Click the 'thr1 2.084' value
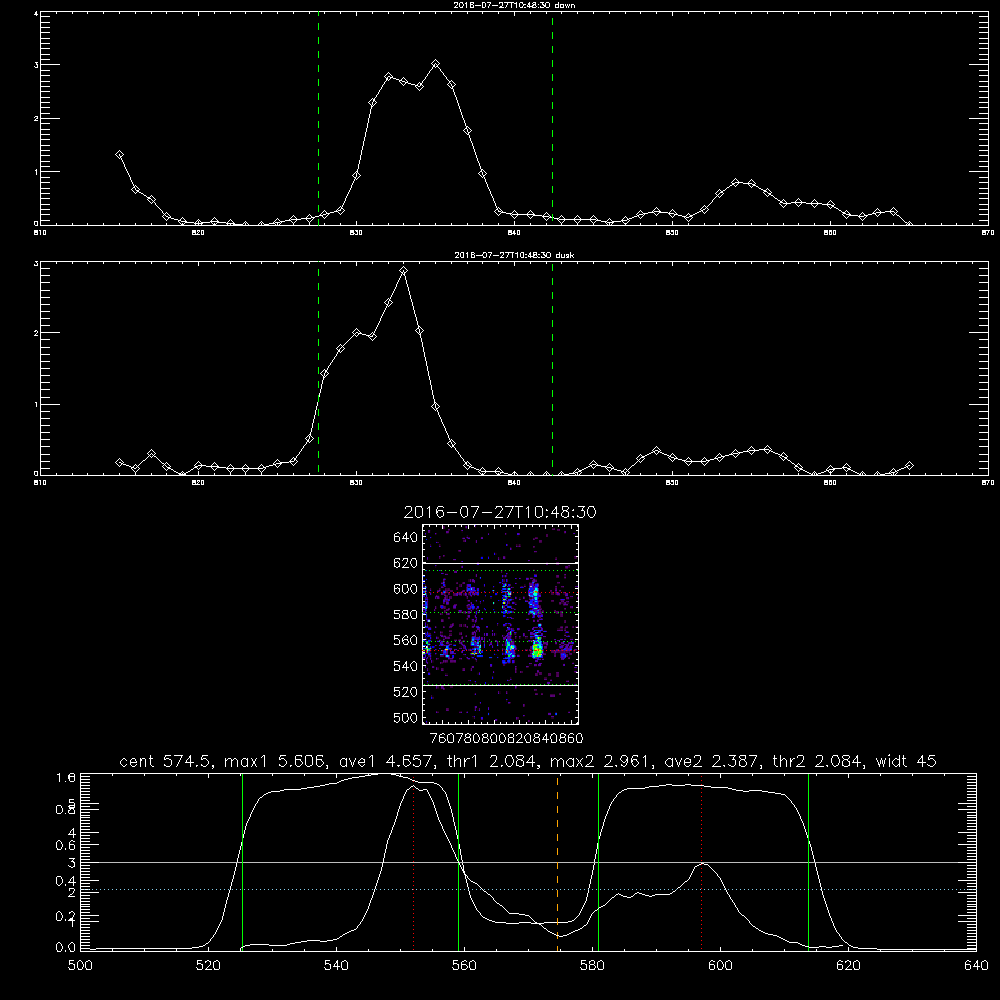1000x1000 pixels. [x=490, y=761]
